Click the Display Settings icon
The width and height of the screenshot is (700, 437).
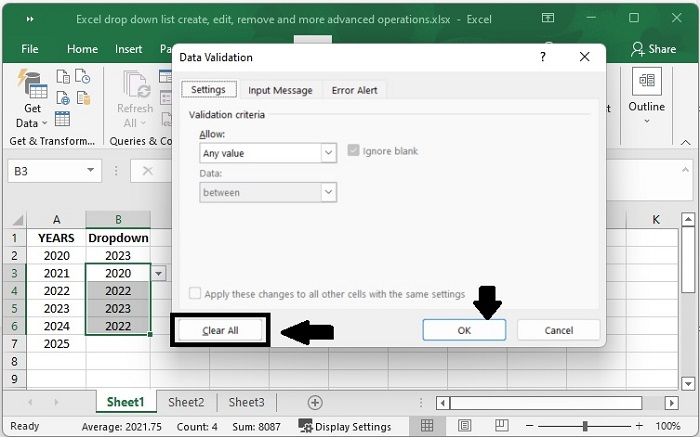305,426
